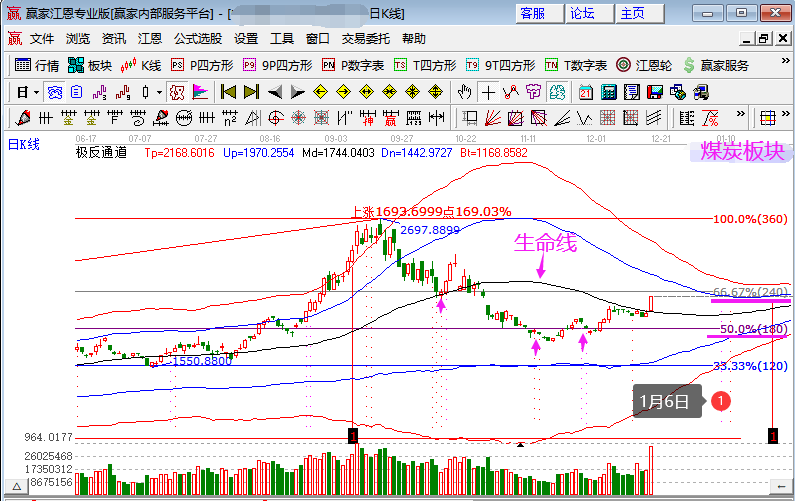Image resolution: width=795 pixels, height=501 pixels.
Task: Click the 客服 button
Action: pos(539,13)
